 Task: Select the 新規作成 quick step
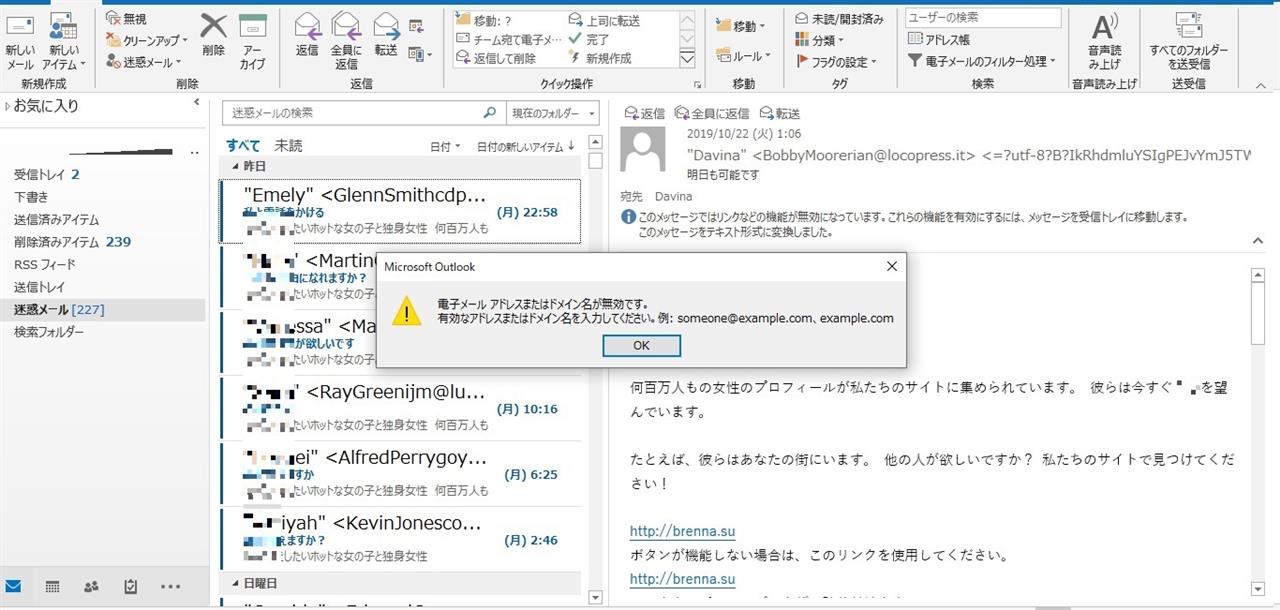(600, 58)
